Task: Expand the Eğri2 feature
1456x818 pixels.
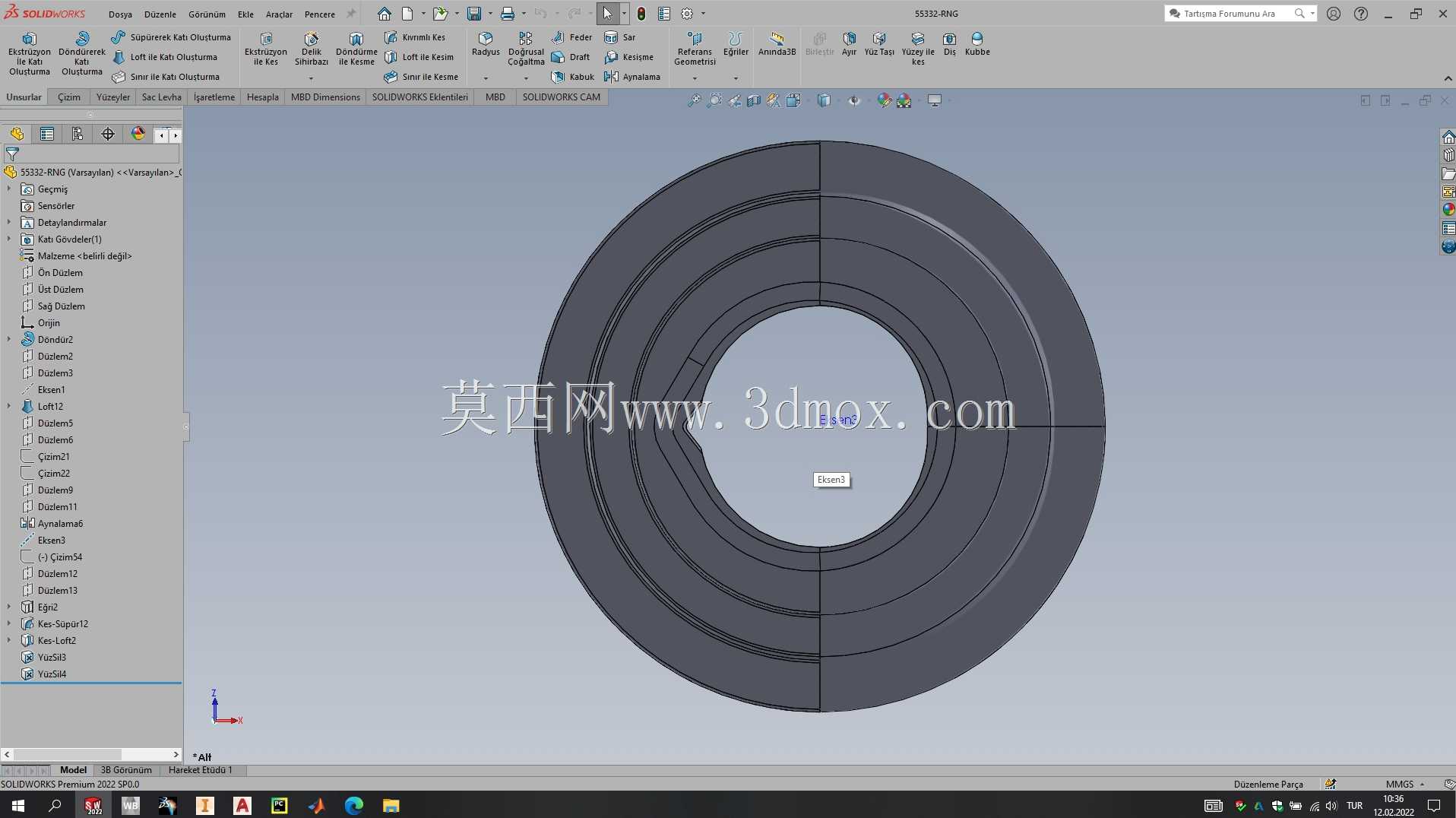Action: [9, 607]
